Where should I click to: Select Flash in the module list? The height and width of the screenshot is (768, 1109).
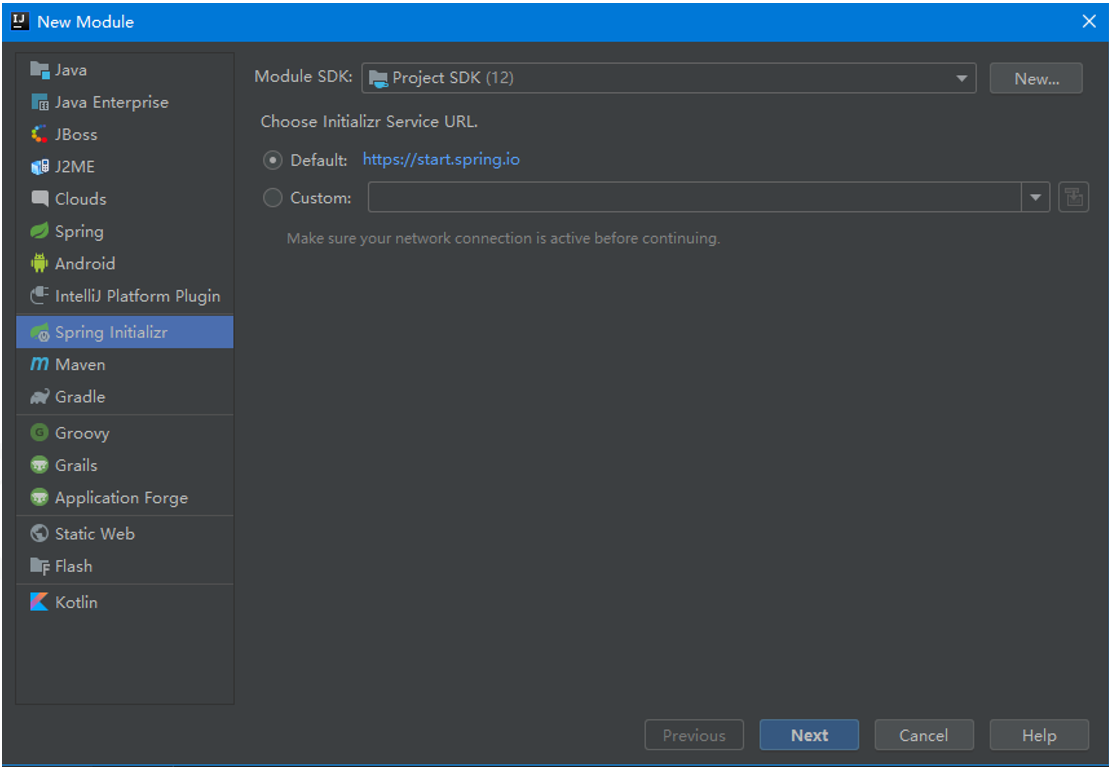tap(124, 566)
